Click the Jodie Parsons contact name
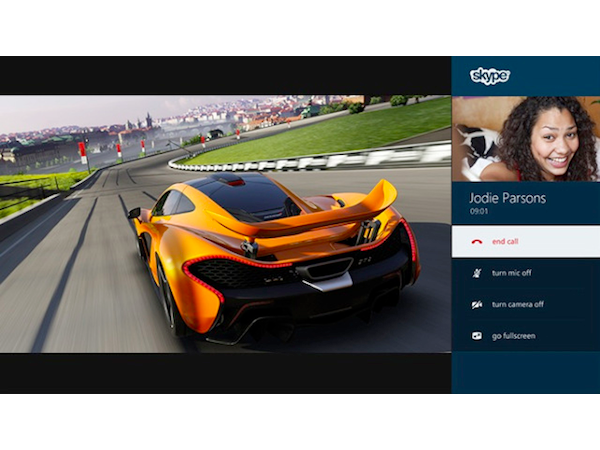 click(x=507, y=198)
